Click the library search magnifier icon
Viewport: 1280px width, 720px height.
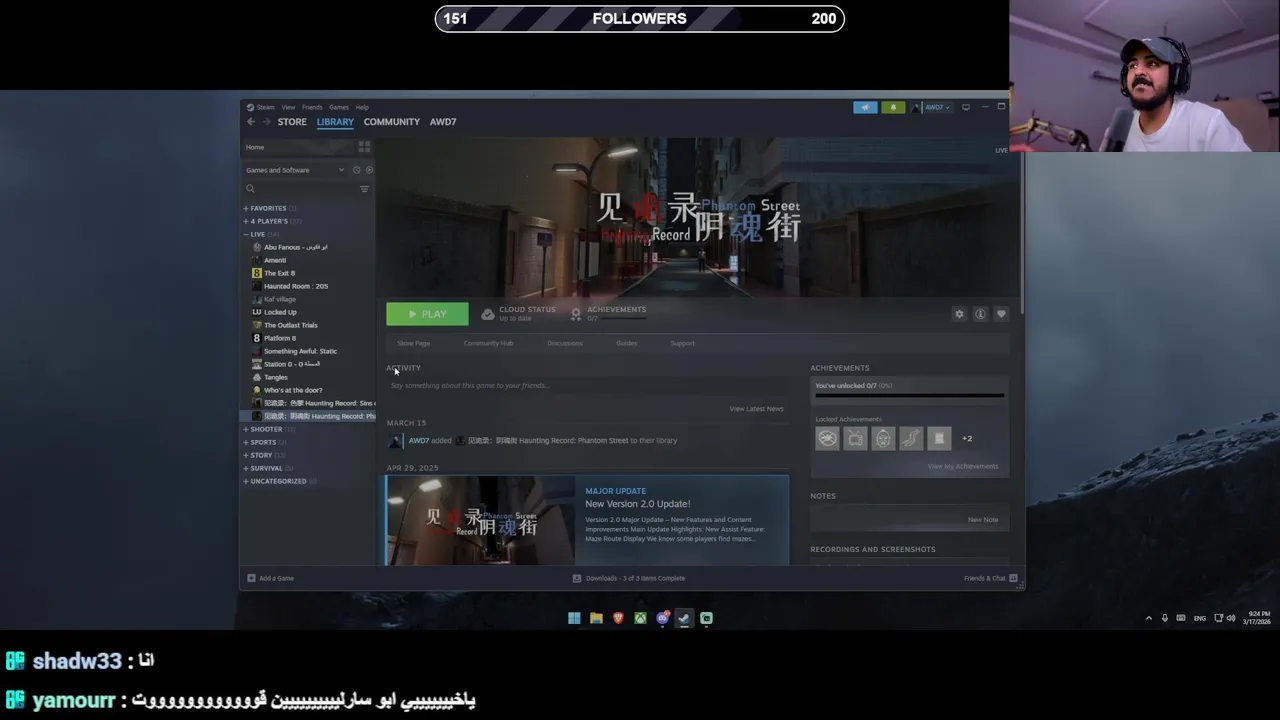tap(251, 189)
